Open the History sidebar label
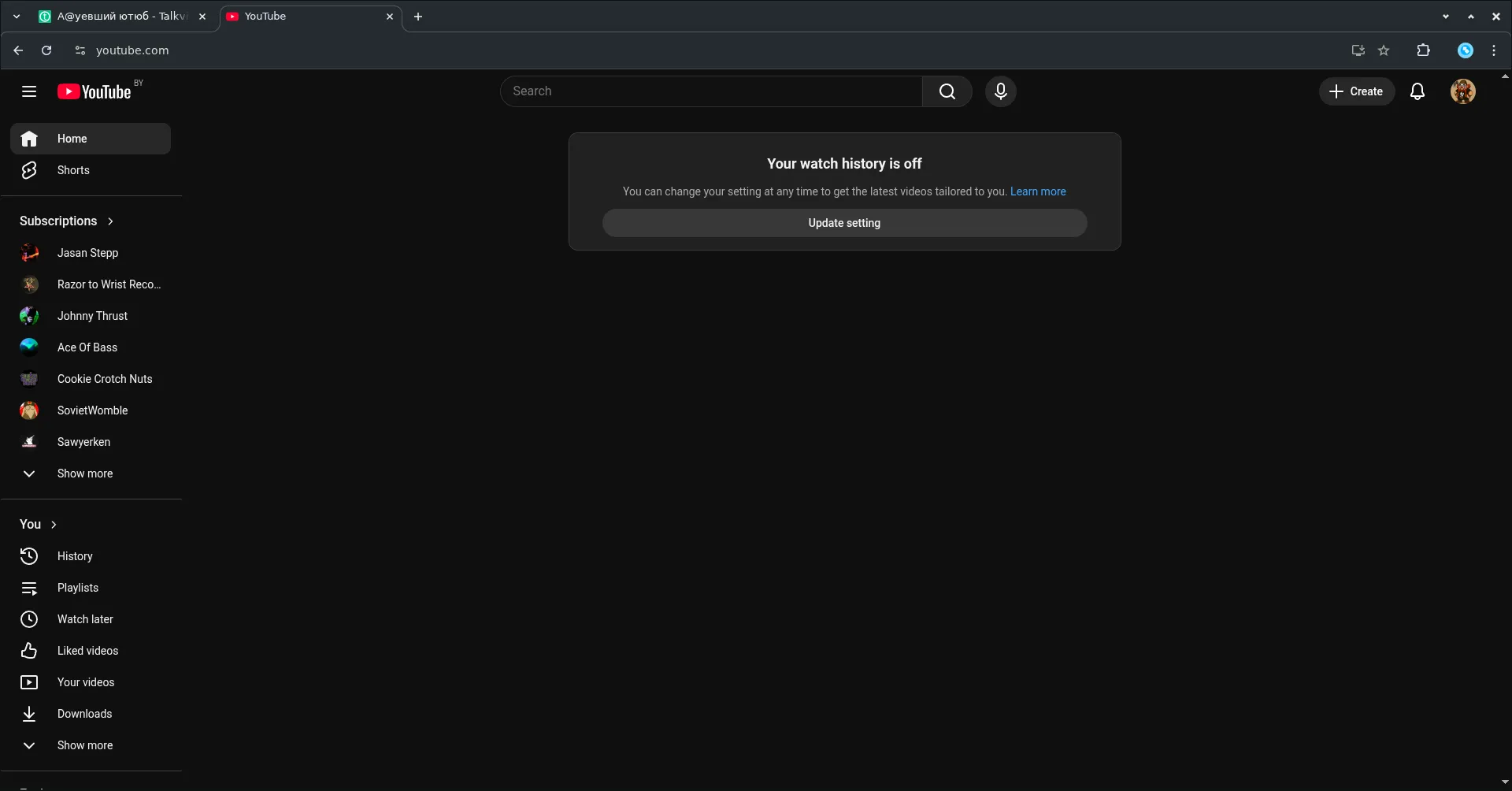The height and width of the screenshot is (791, 1512). pyautogui.click(x=75, y=556)
